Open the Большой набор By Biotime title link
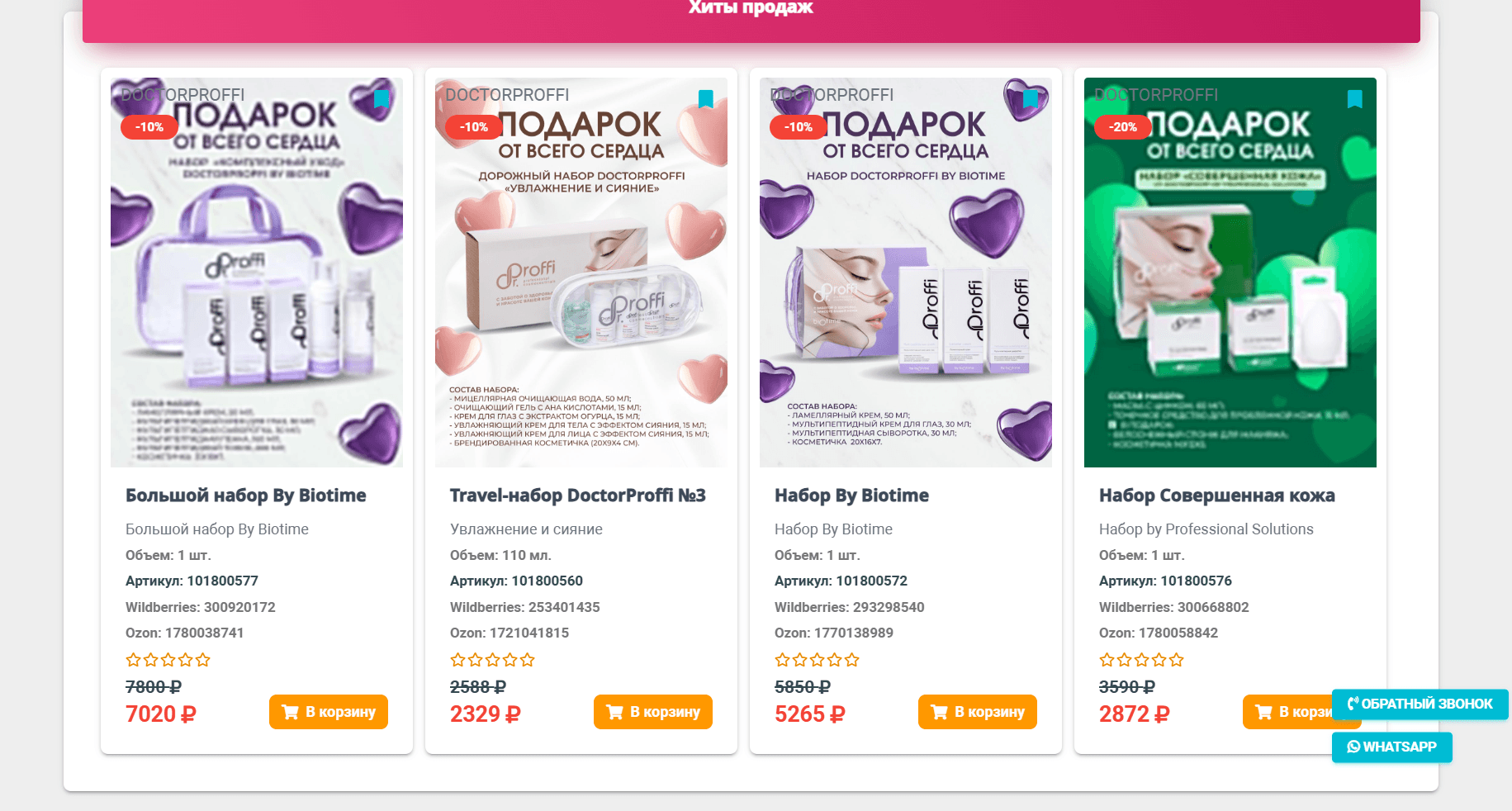This screenshot has width=1512, height=811. pyautogui.click(x=246, y=496)
